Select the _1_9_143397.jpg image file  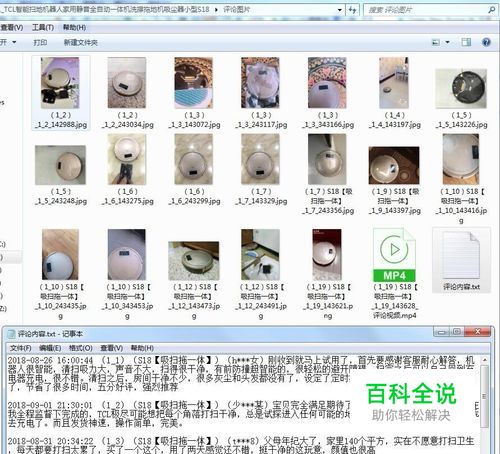click(x=394, y=165)
